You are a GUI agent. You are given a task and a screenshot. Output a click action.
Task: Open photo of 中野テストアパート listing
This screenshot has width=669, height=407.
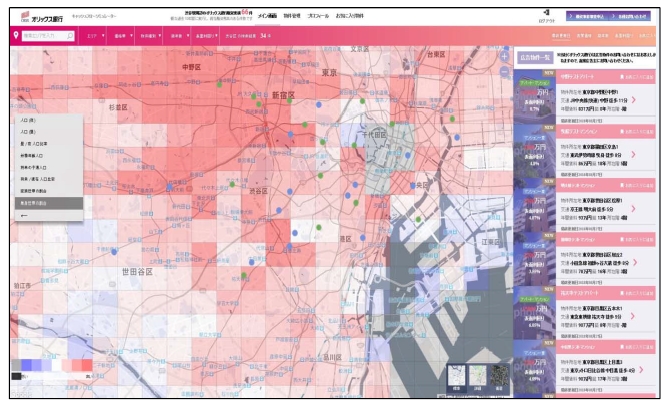[x=534, y=97]
